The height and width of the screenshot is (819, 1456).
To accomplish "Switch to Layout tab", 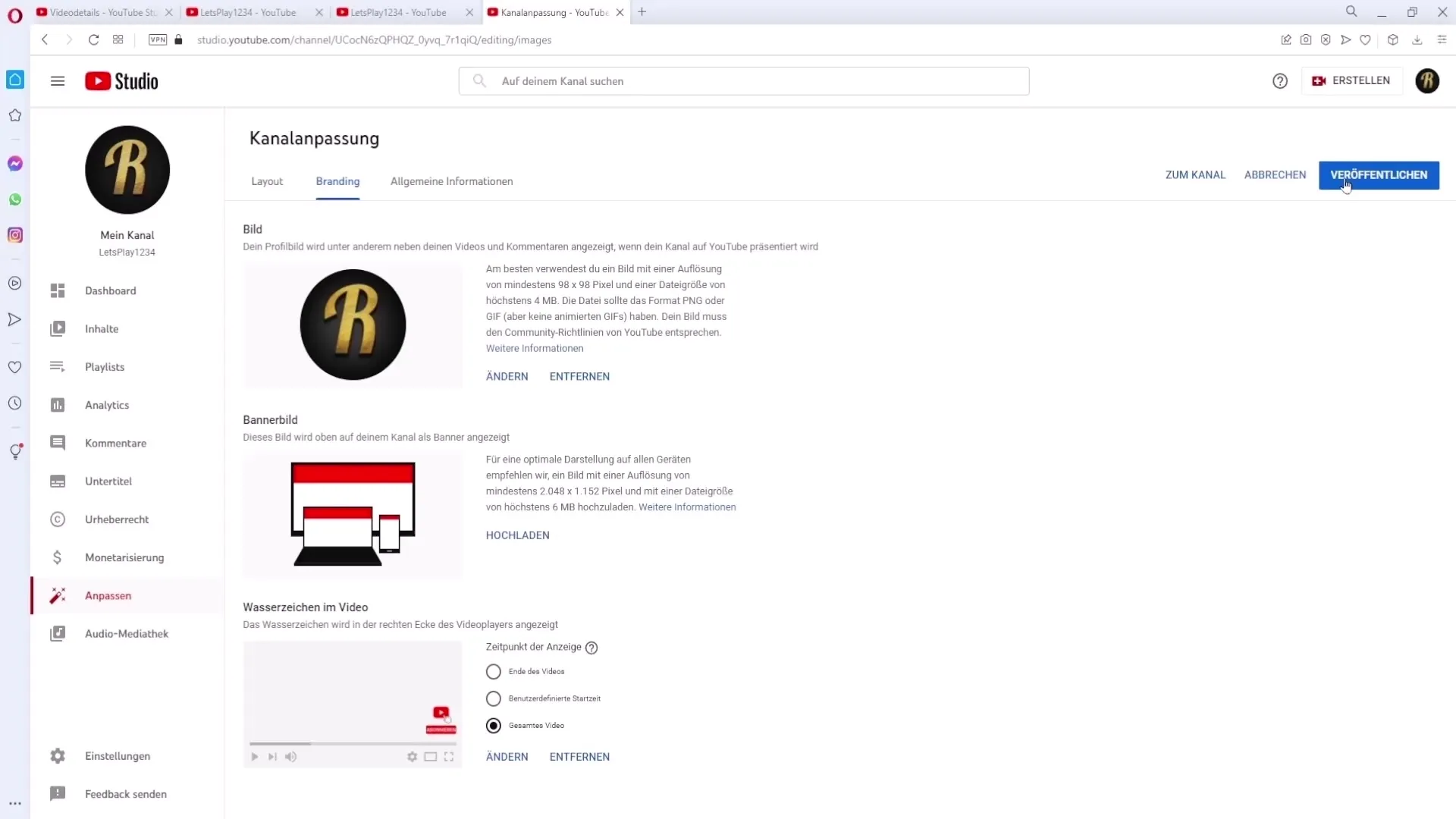I will click(267, 181).
